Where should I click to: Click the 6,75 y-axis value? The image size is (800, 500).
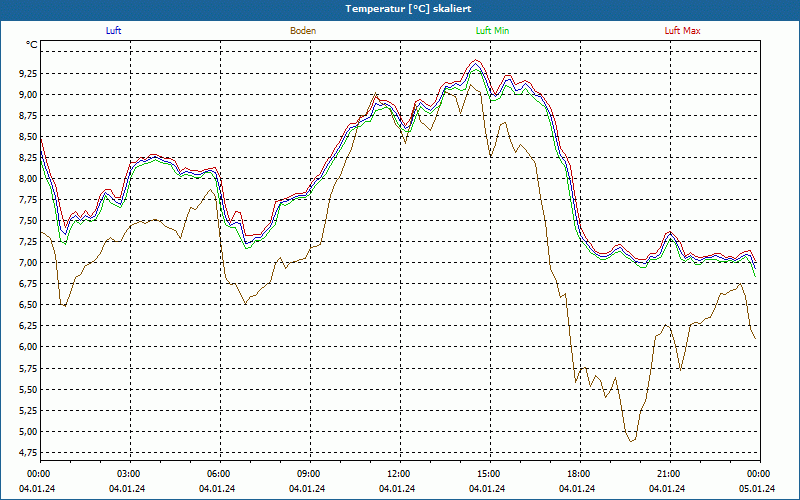tap(28, 284)
